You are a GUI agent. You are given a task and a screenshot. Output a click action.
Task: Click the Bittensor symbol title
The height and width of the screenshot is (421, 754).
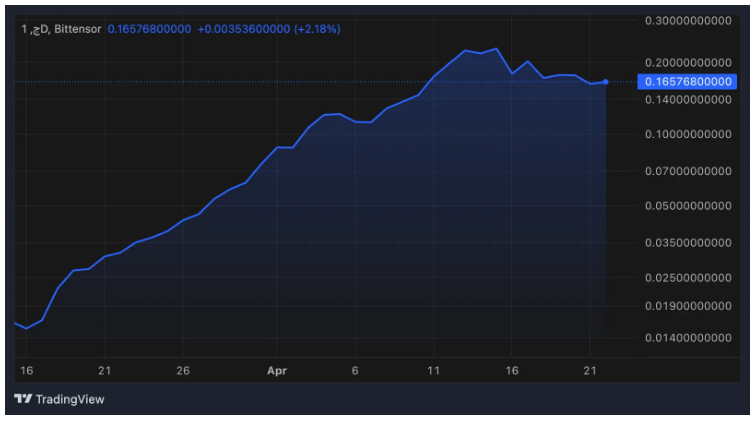(x=61, y=29)
